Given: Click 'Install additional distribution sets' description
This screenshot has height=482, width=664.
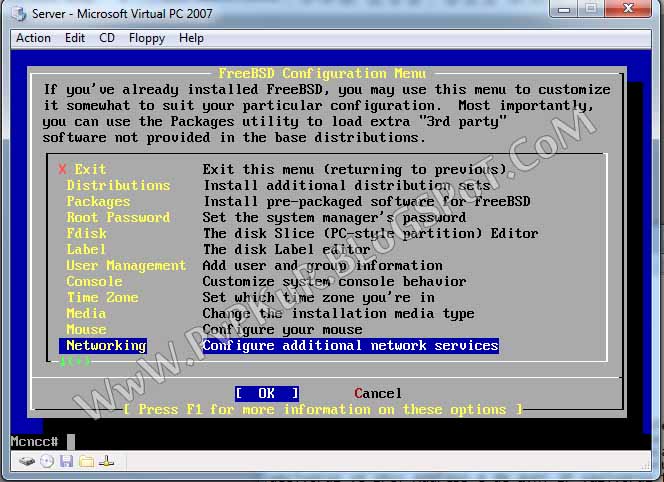Looking at the screenshot, I should 347,186.
